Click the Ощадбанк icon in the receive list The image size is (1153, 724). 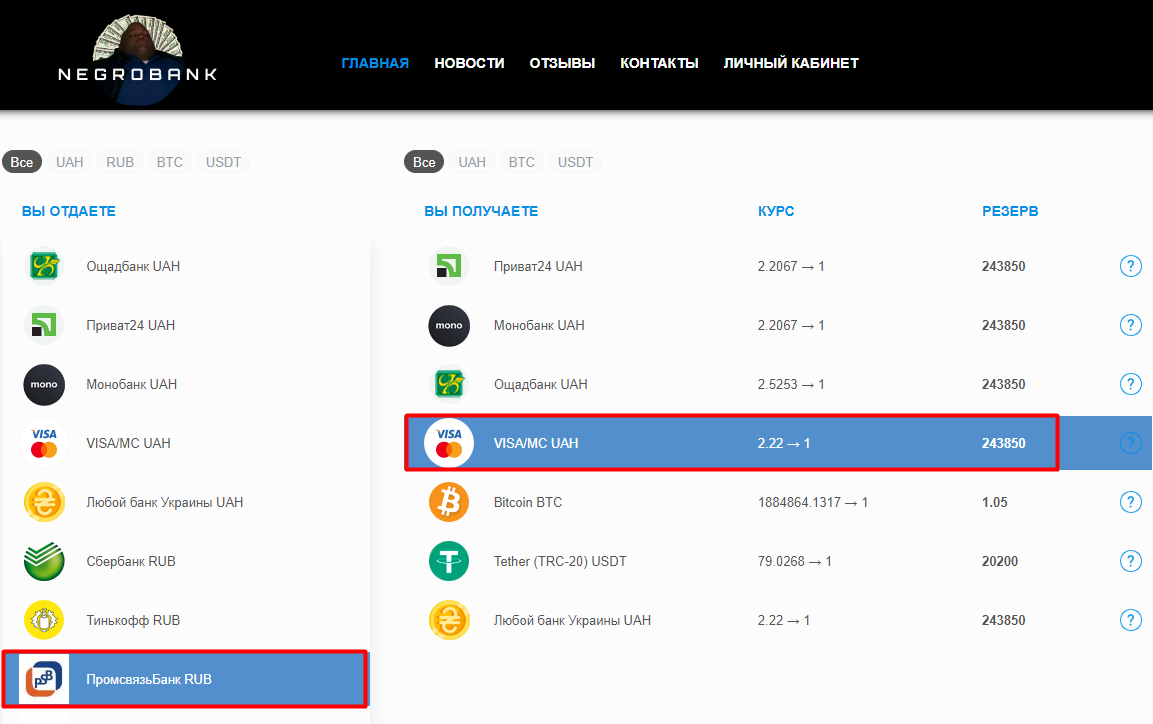pyautogui.click(x=449, y=384)
